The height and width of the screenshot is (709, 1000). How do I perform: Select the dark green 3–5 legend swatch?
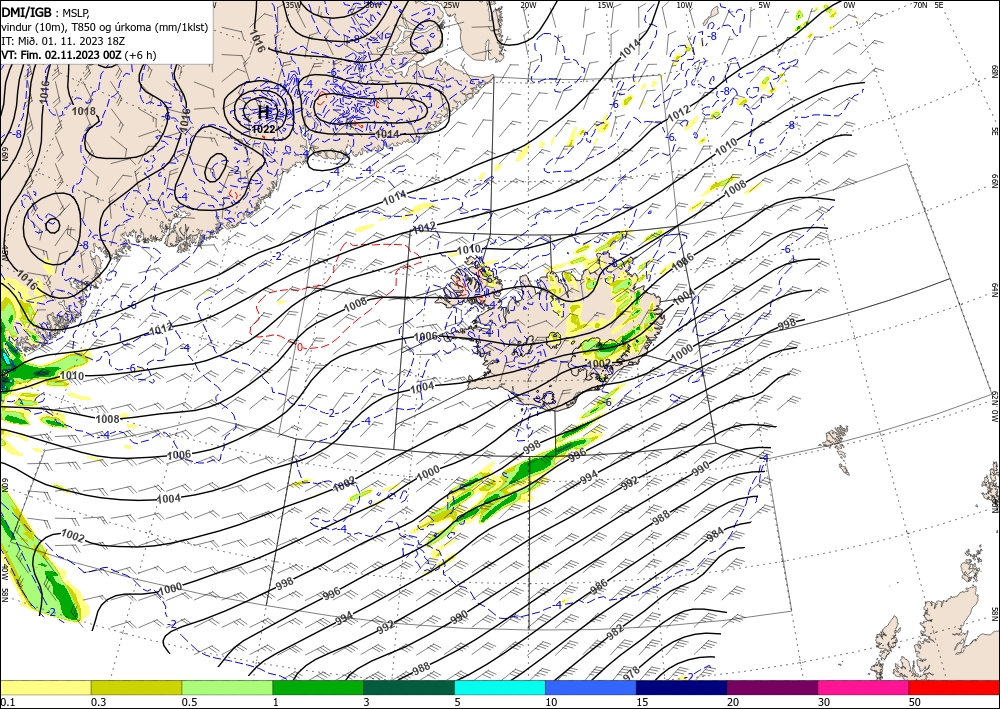(x=409, y=687)
